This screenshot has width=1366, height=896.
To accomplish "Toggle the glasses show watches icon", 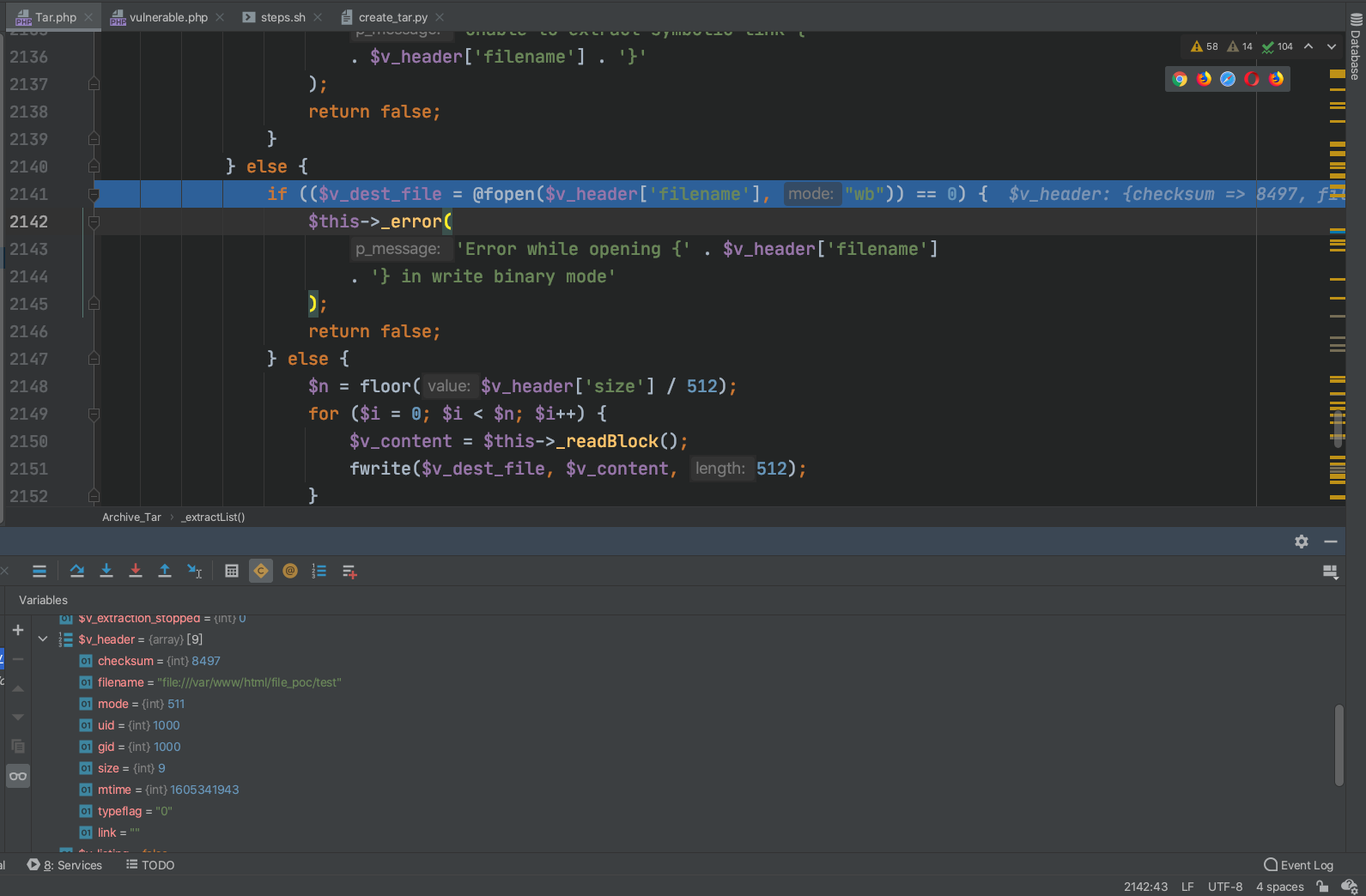I will (x=18, y=776).
